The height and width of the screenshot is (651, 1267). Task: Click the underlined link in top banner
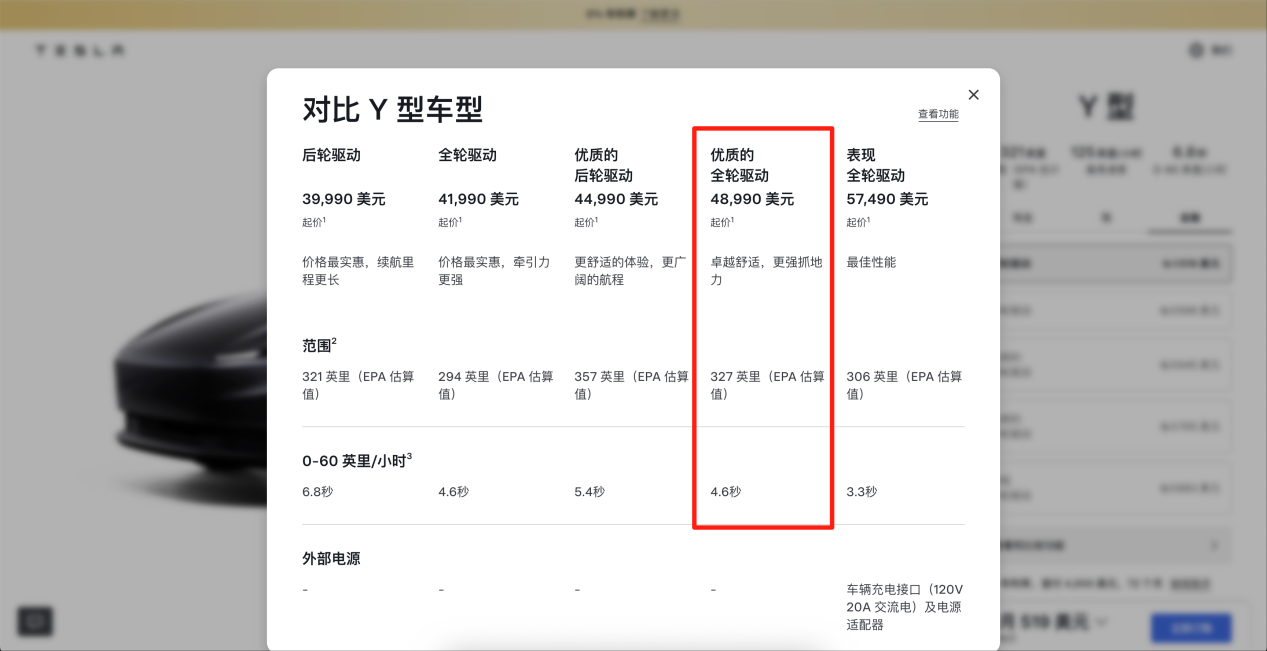pyautogui.click(x=660, y=14)
